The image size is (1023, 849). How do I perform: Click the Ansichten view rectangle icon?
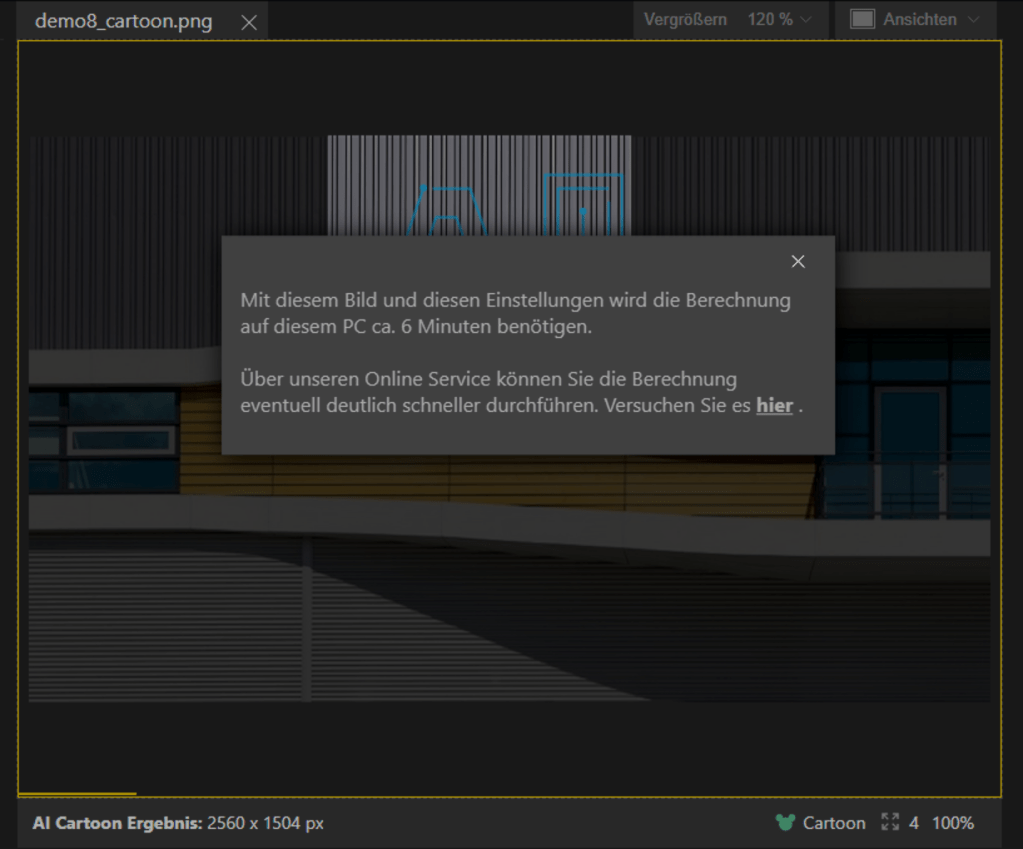[x=862, y=20]
